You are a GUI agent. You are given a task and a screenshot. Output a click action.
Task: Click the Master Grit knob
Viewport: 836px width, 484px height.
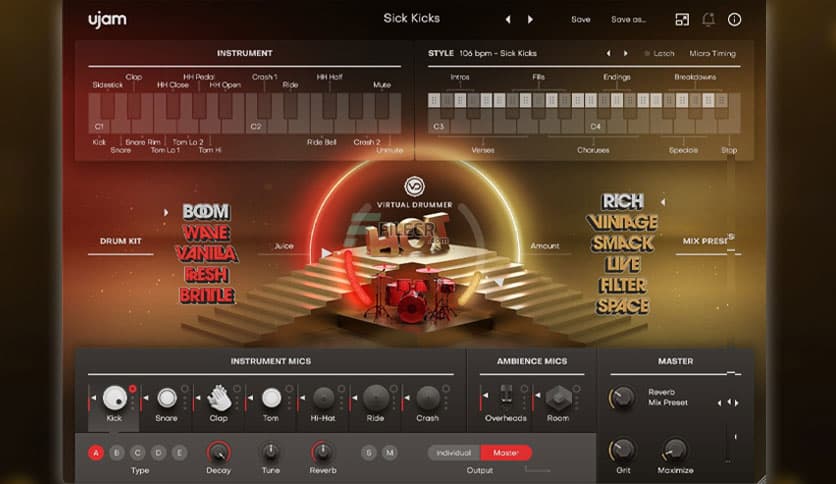[622, 451]
